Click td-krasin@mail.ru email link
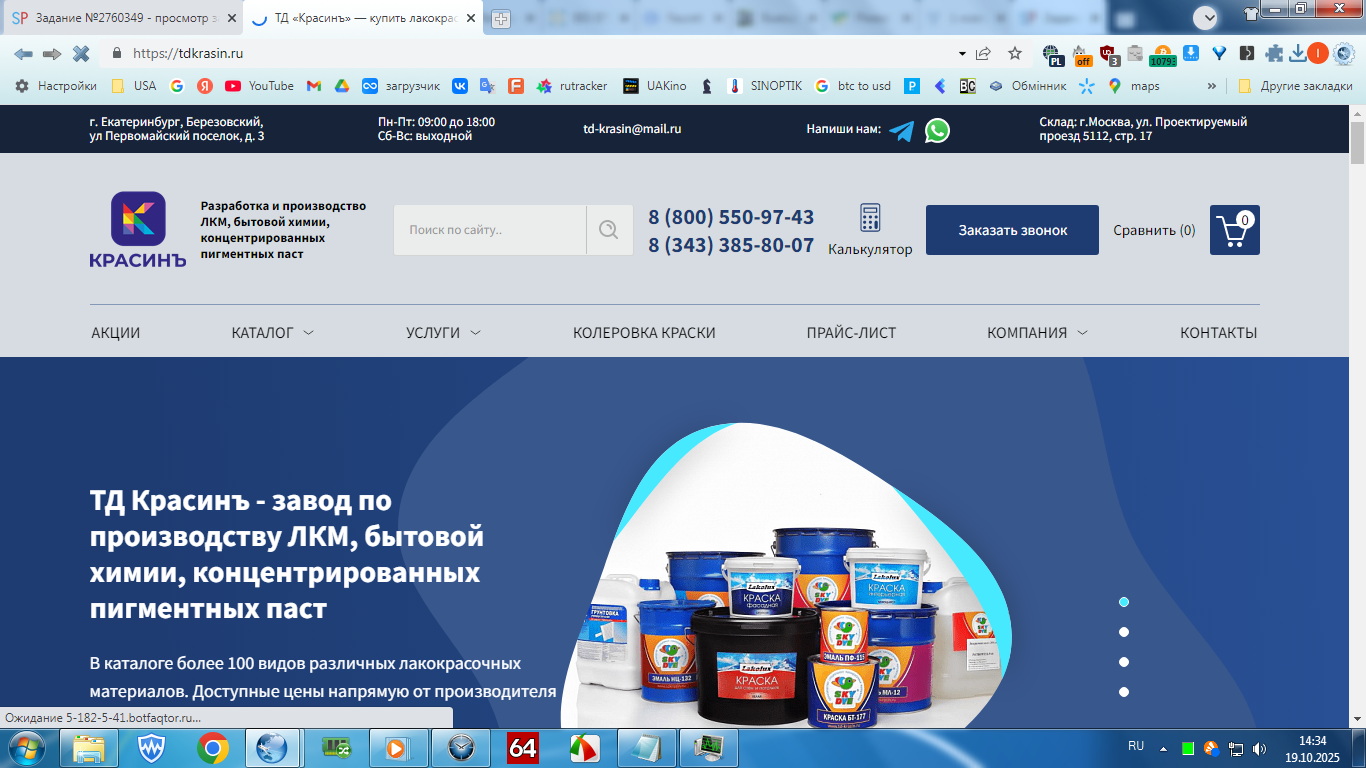 coord(632,129)
